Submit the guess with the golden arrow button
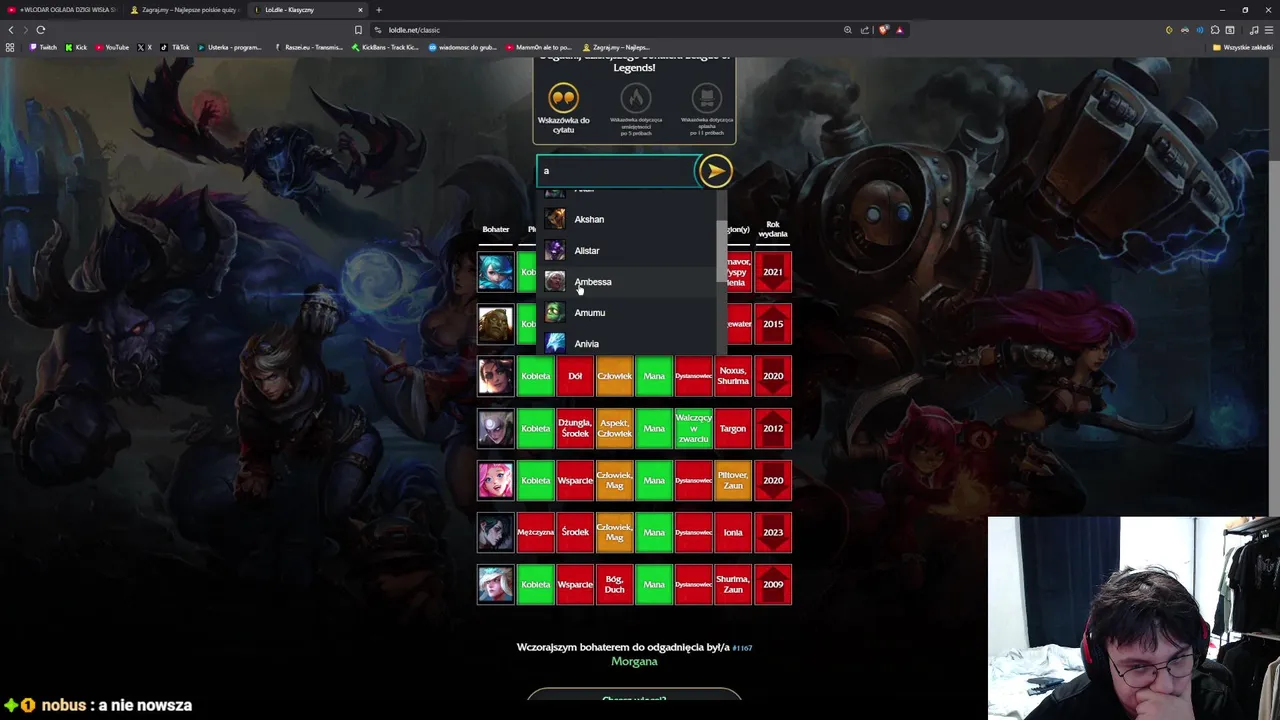1280x720 pixels. point(715,171)
